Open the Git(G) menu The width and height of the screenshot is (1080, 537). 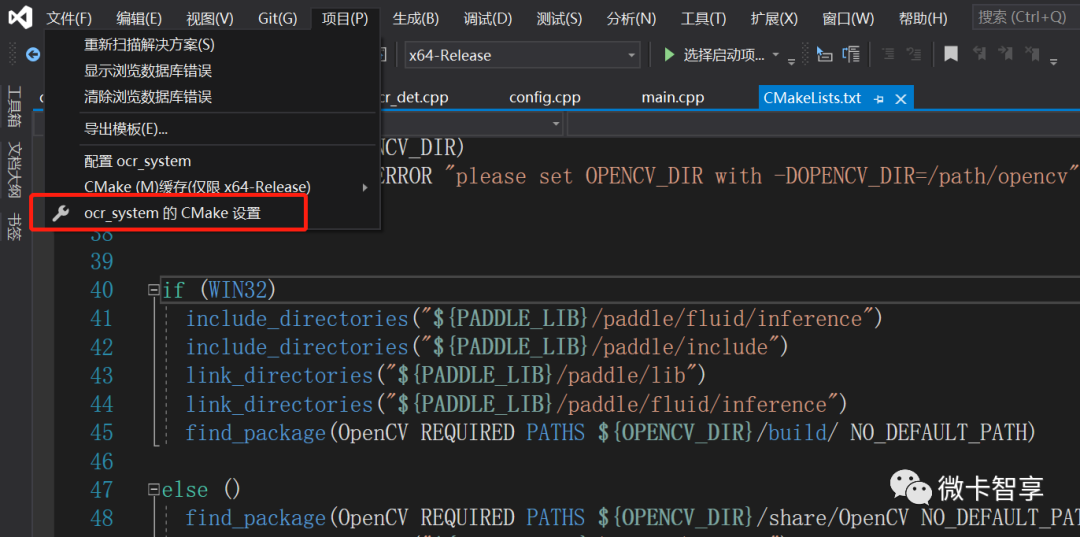[278, 19]
